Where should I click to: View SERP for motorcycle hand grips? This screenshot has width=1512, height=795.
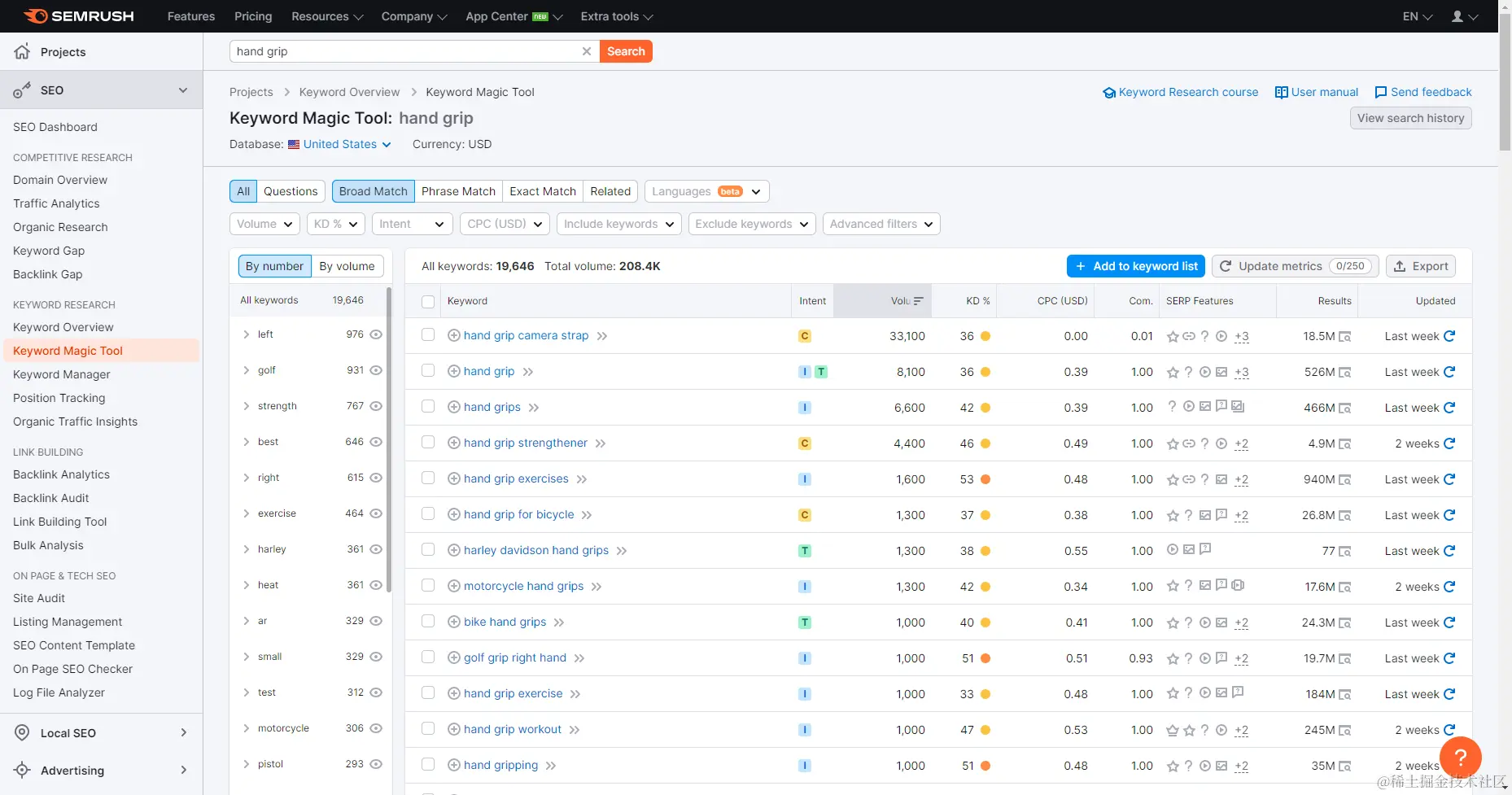pyautogui.click(x=1345, y=587)
